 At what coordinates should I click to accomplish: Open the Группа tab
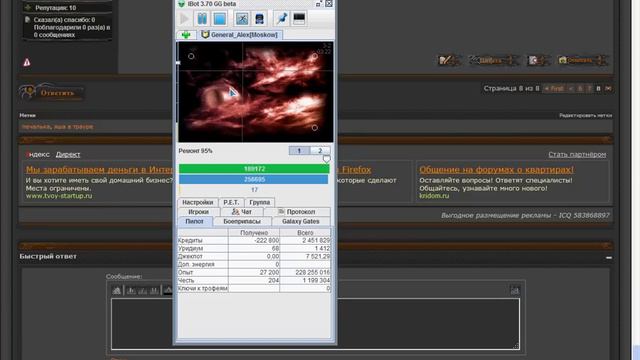tap(260, 202)
